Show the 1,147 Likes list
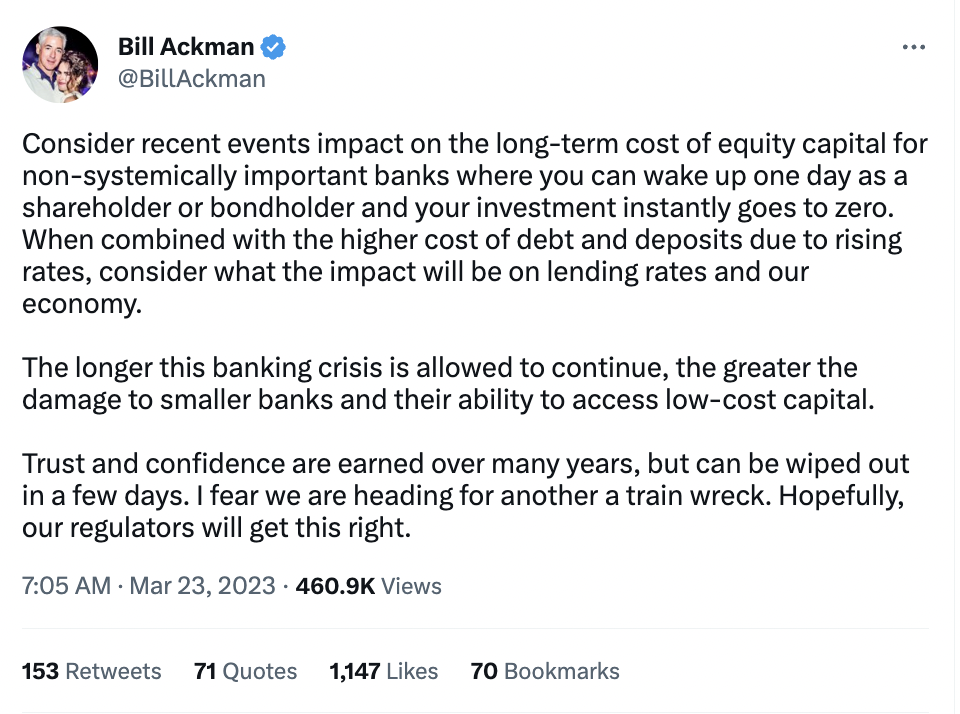The width and height of the screenshot is (960, 714). 383,671
